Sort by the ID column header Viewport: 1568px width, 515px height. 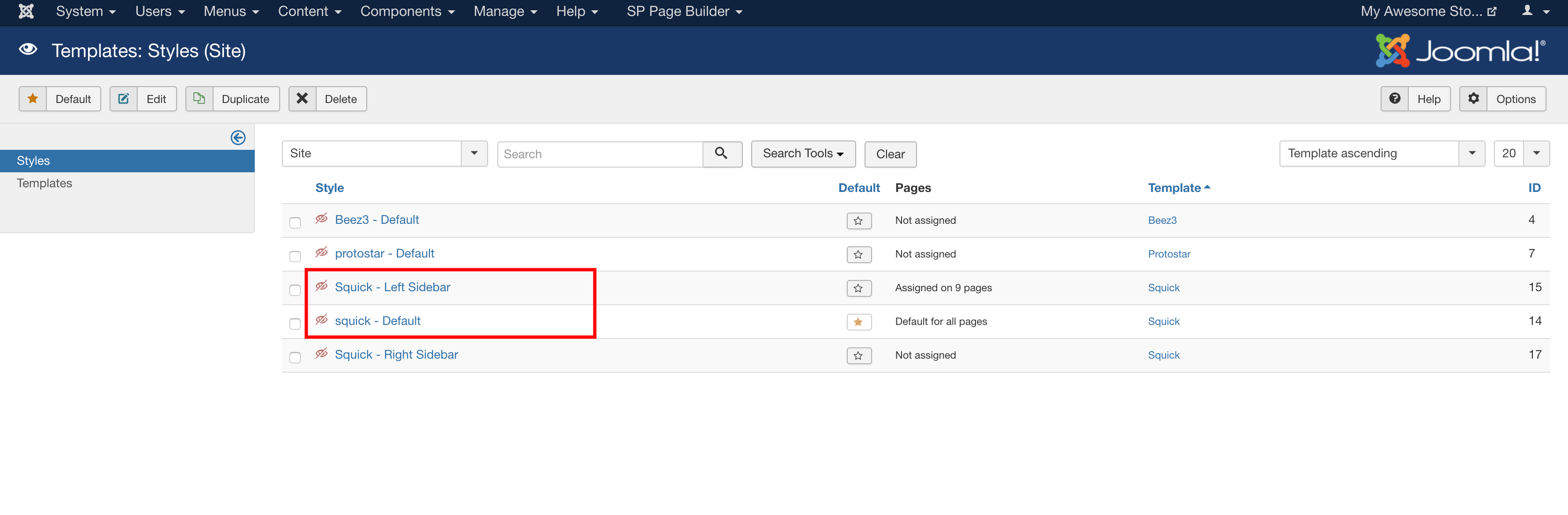click(1534, 187)
